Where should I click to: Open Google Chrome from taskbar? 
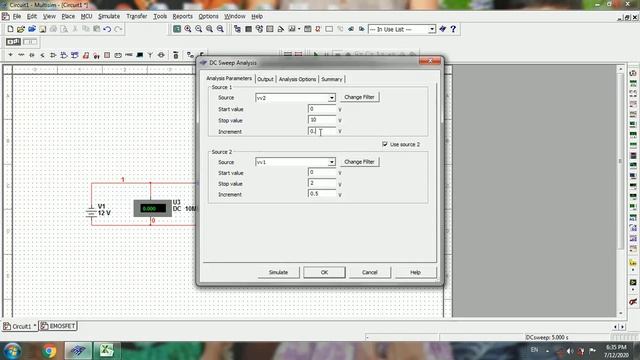click(50, 351)
